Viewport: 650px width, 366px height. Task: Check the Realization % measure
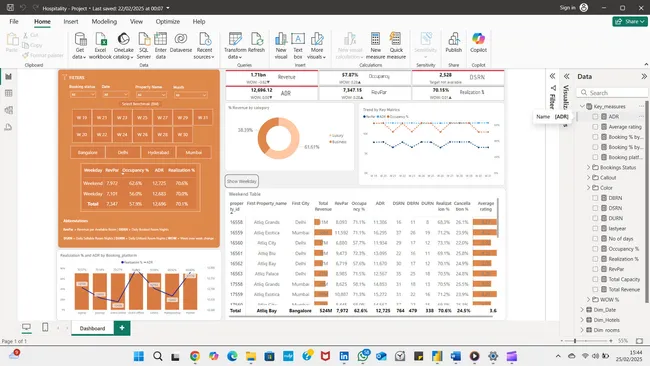click(595, 259)
